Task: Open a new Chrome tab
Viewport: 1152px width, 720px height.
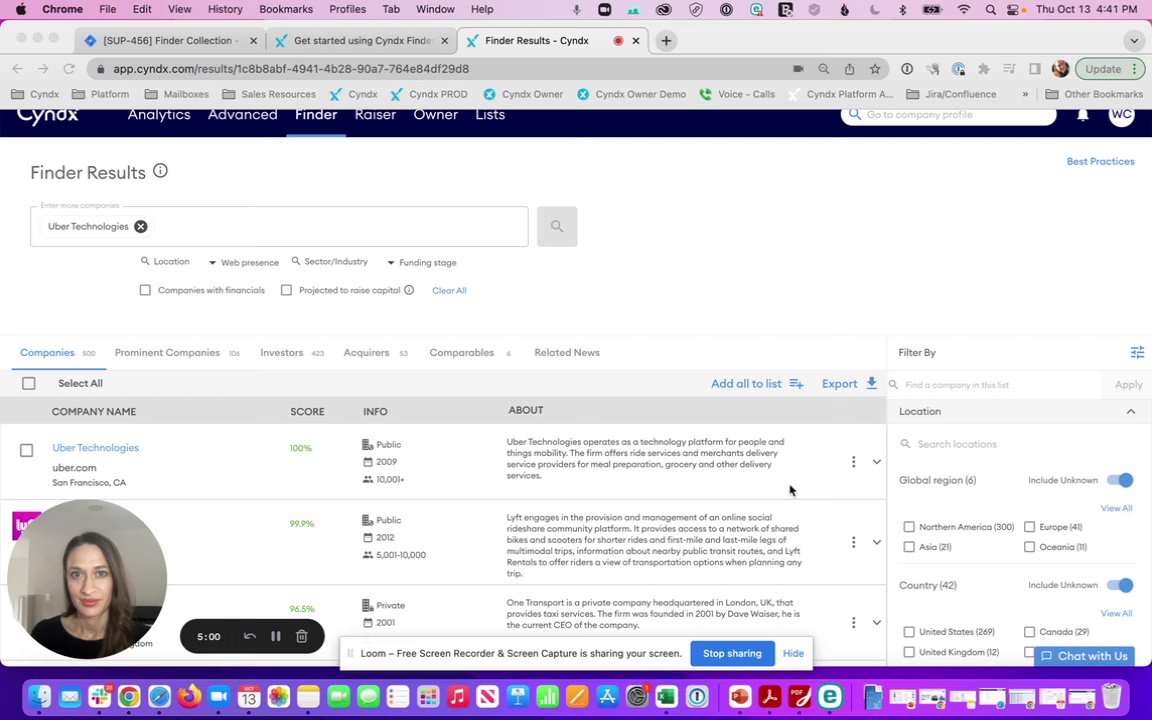Action: pos(666,41)
